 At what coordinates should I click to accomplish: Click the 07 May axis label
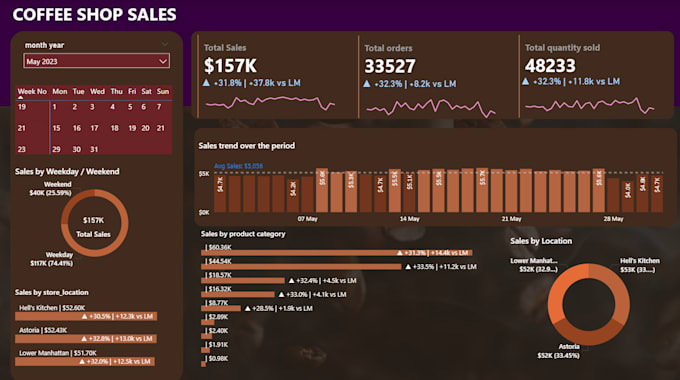pos(307,219)
